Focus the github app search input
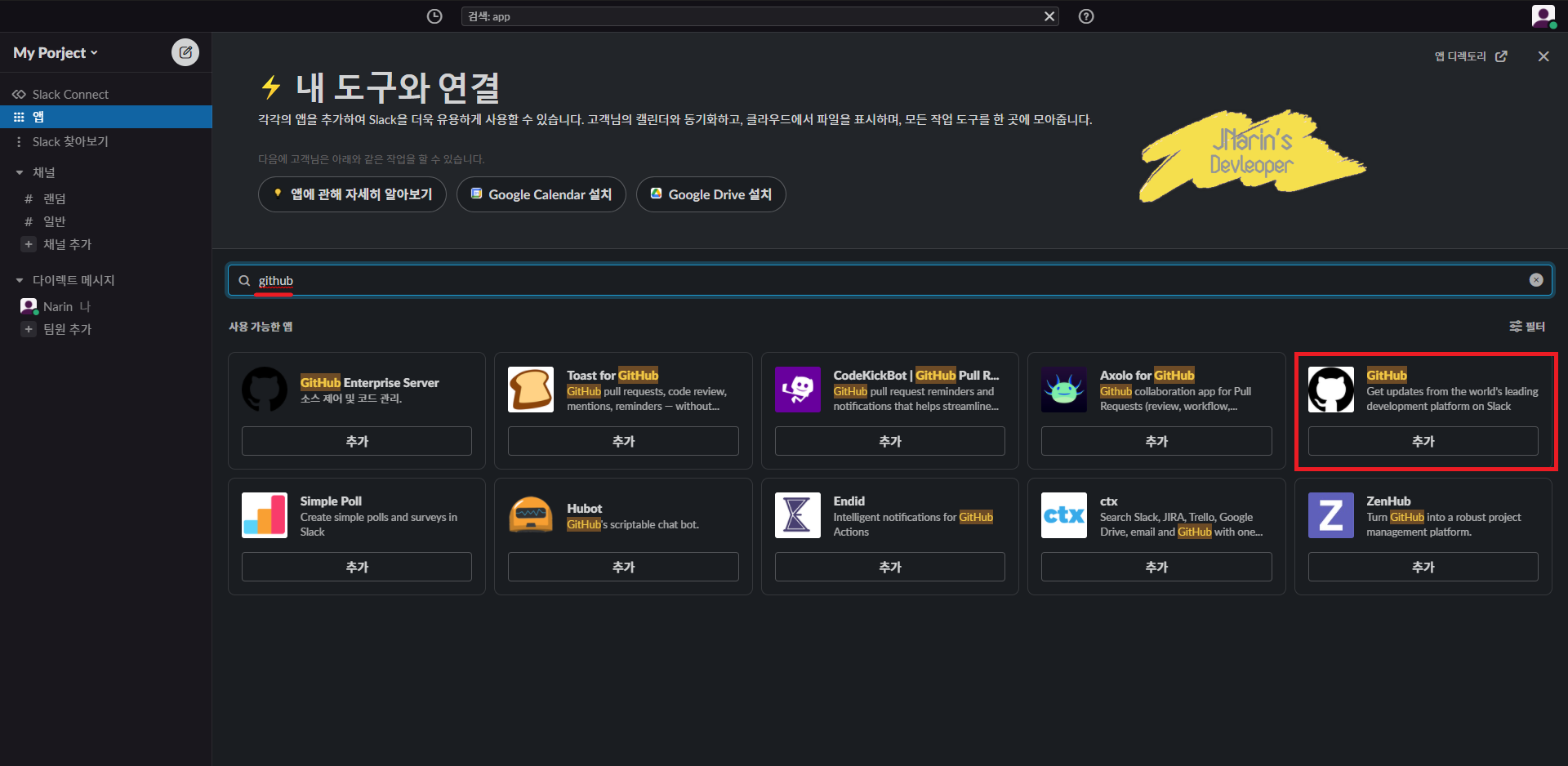This screenshot has height=766, width=1568. click(x=890, y=280)
